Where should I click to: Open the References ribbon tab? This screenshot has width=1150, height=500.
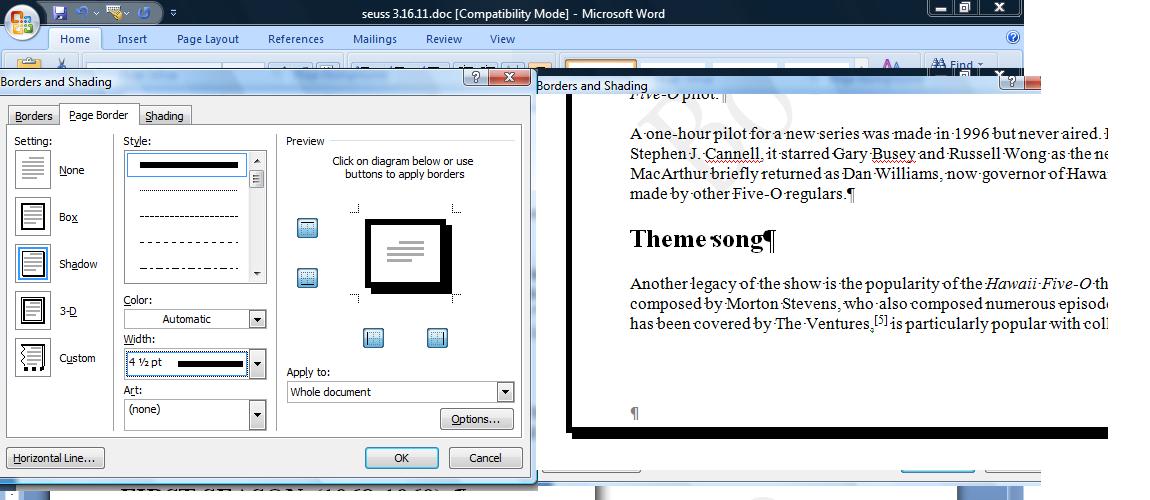click(x=296, y=39)
